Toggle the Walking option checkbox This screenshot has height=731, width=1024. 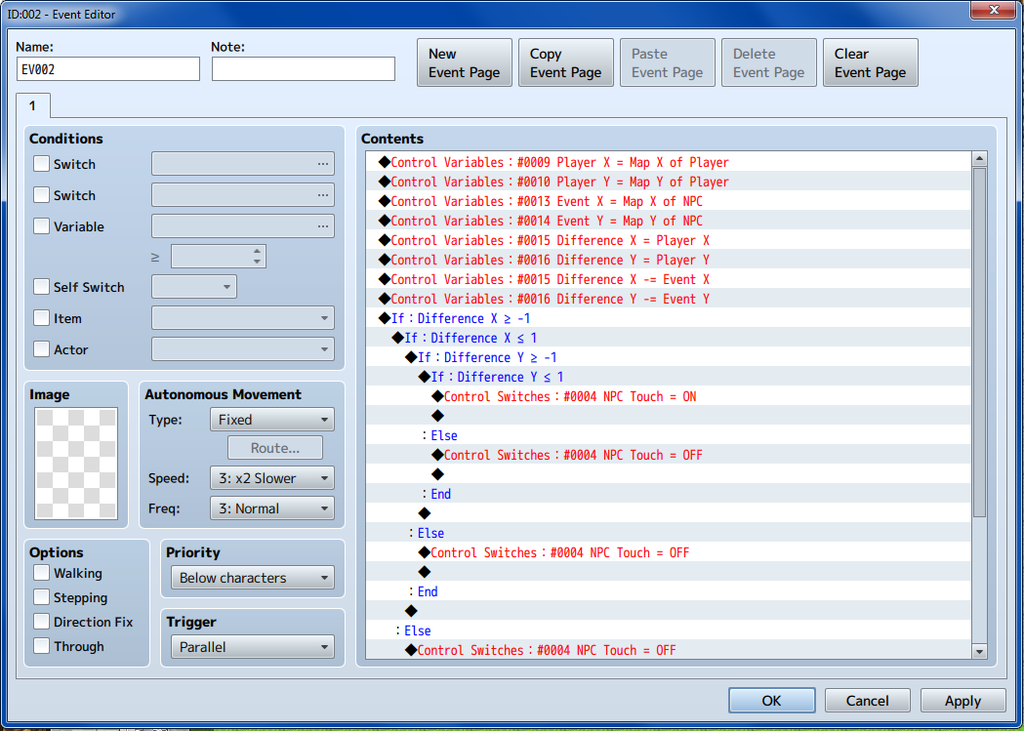pyautogui.click(x=41, y=573)
